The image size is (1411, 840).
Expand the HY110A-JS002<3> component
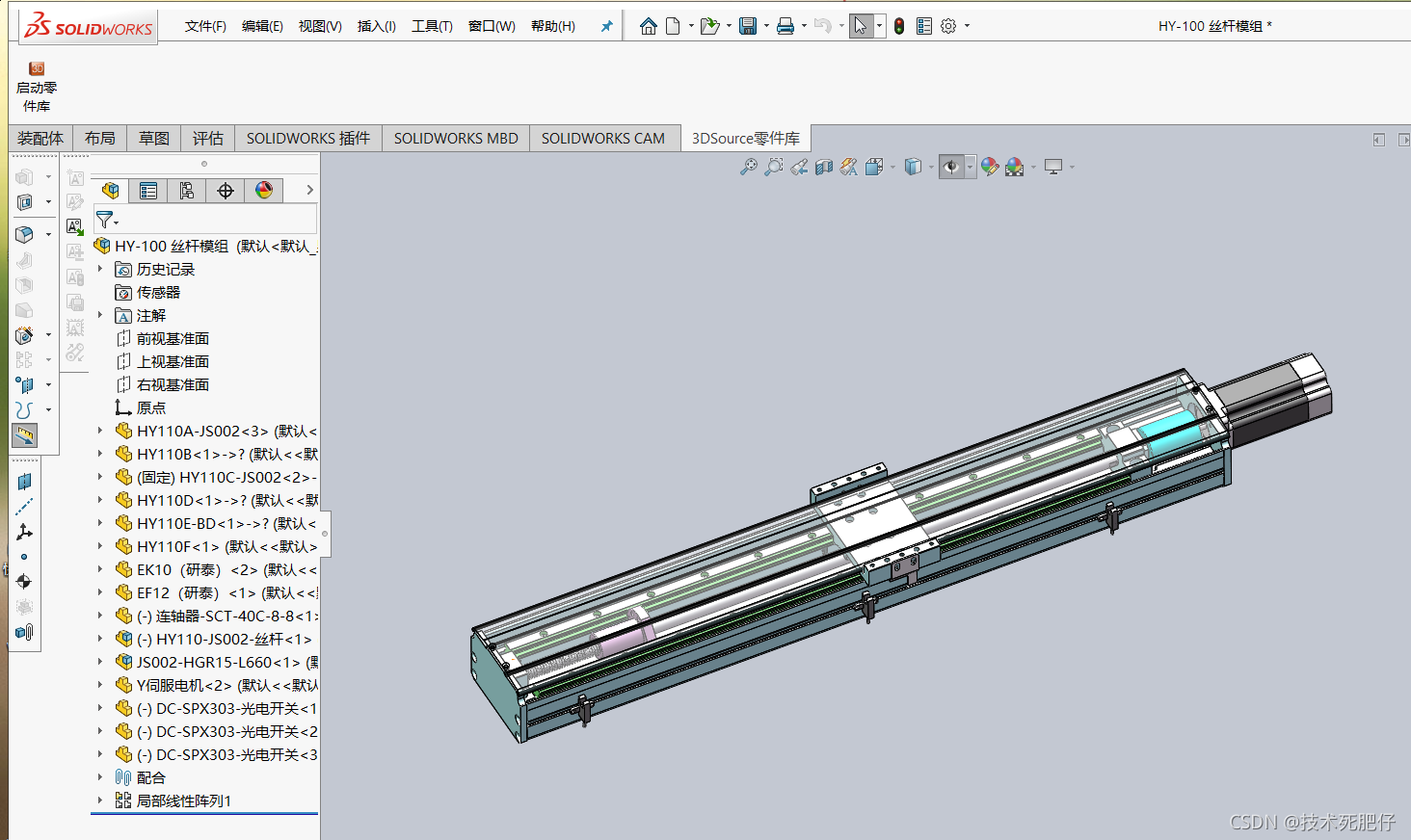pos(100,431)
